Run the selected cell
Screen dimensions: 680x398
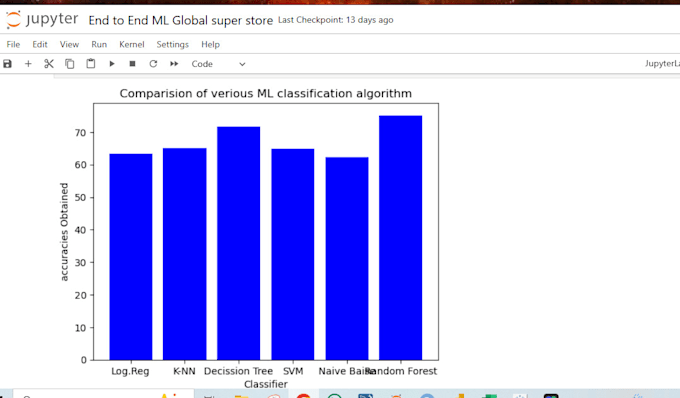click(112, 64)
